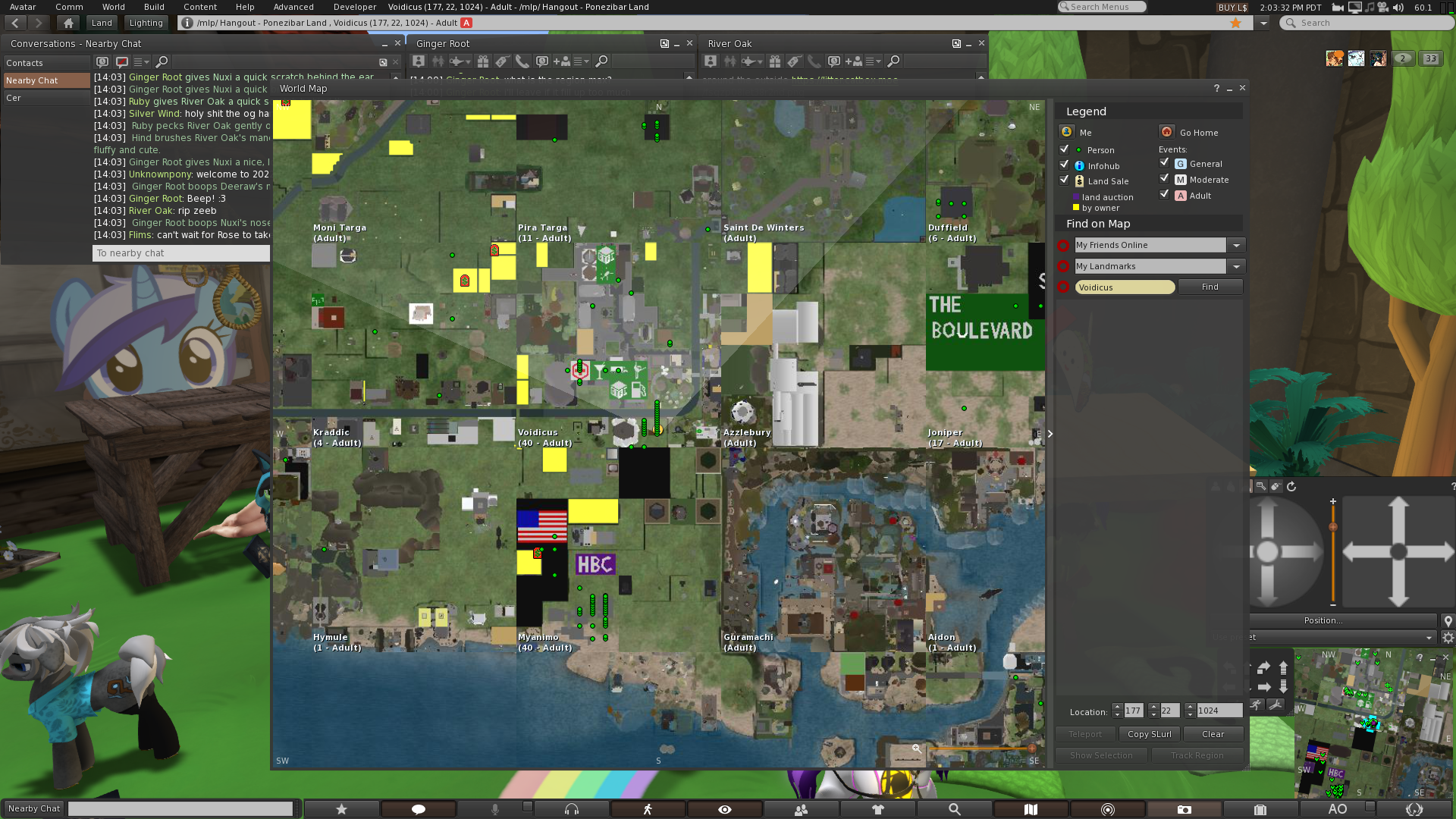This screenshot has width=1456, height=819.
Task: Open the Developer menu
Action: coord(355,7)
